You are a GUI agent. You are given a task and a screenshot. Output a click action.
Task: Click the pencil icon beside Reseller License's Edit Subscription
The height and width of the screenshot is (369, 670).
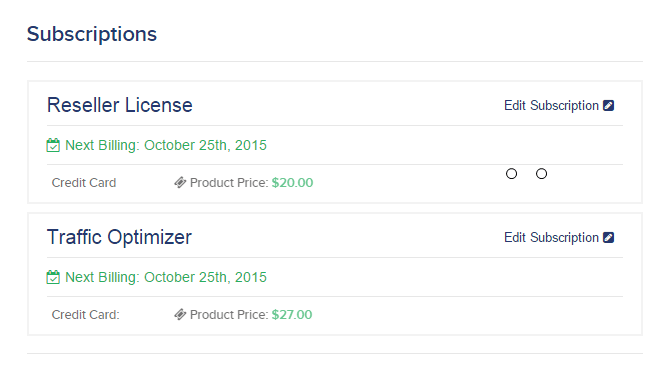pos(608,105)
